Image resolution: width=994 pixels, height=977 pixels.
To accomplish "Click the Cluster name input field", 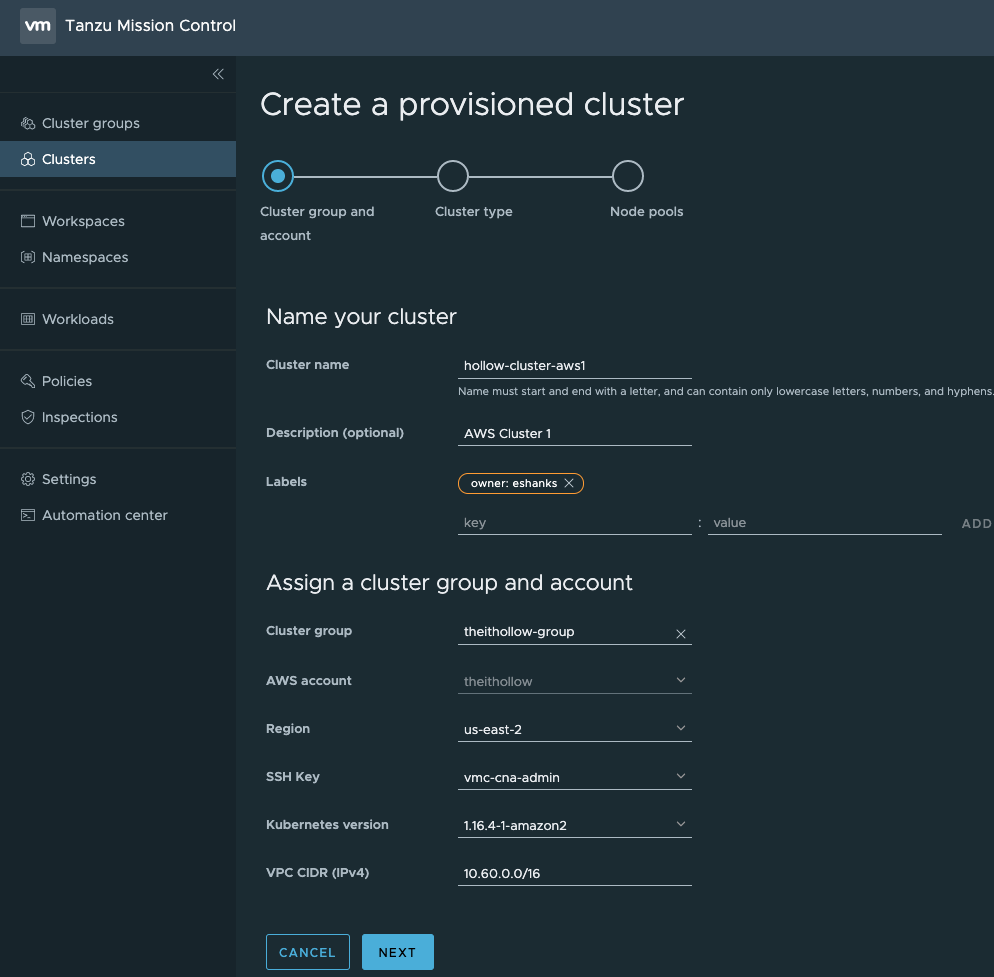I will (574, 366).
